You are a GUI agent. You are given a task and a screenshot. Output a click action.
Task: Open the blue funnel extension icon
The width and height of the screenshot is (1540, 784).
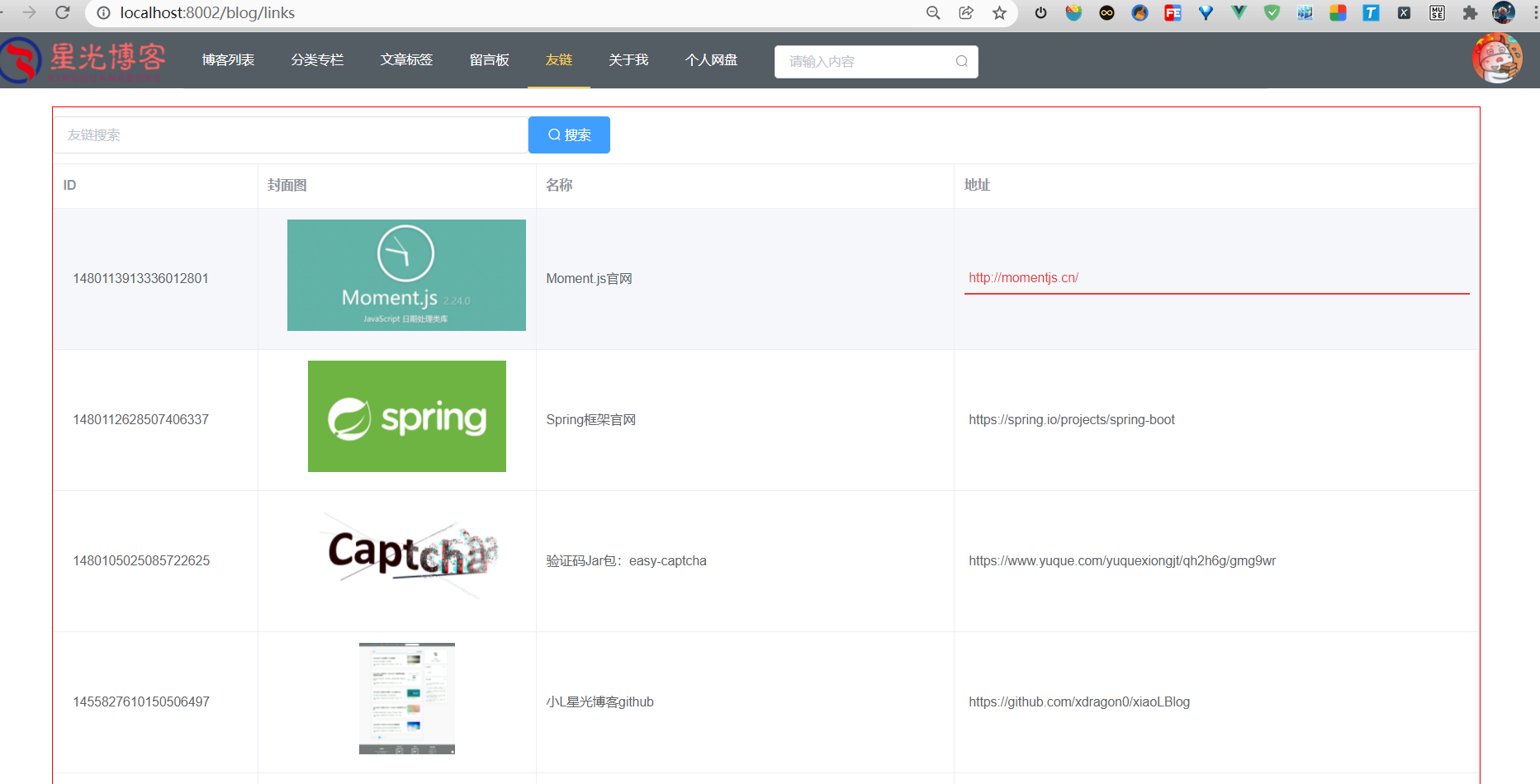click(x=1206, y=12)
